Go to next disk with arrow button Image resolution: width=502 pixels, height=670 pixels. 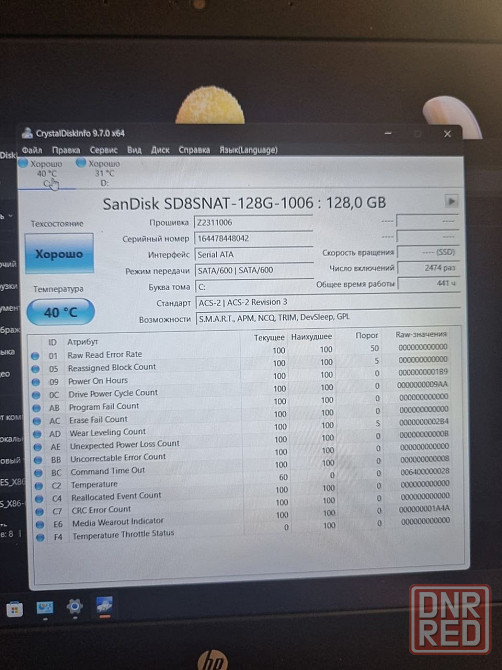[452, 200]
